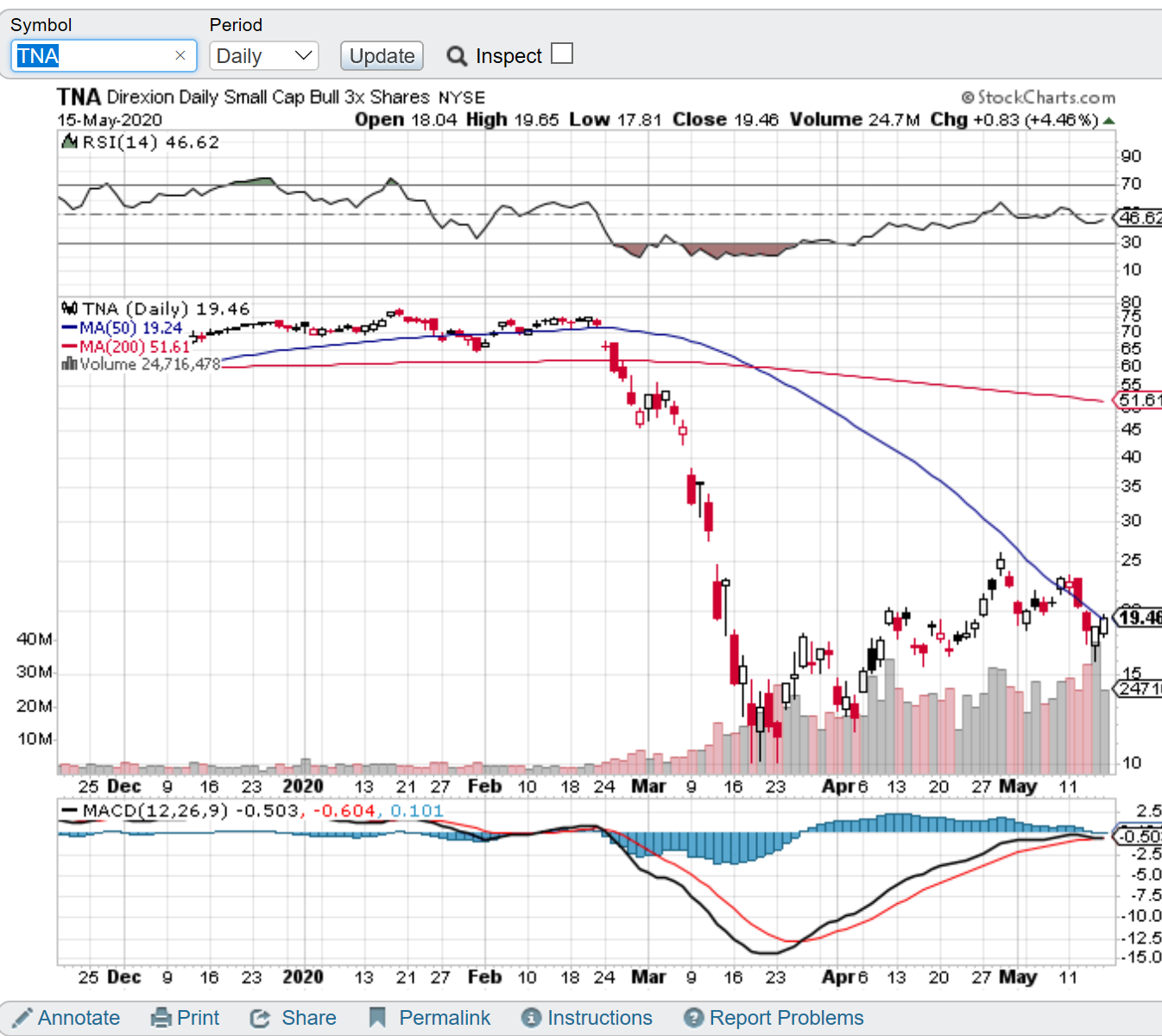Click the StockCharts.com logo text
Viewport: 1162px width, 1036px height.
(x=1038, y=98)
